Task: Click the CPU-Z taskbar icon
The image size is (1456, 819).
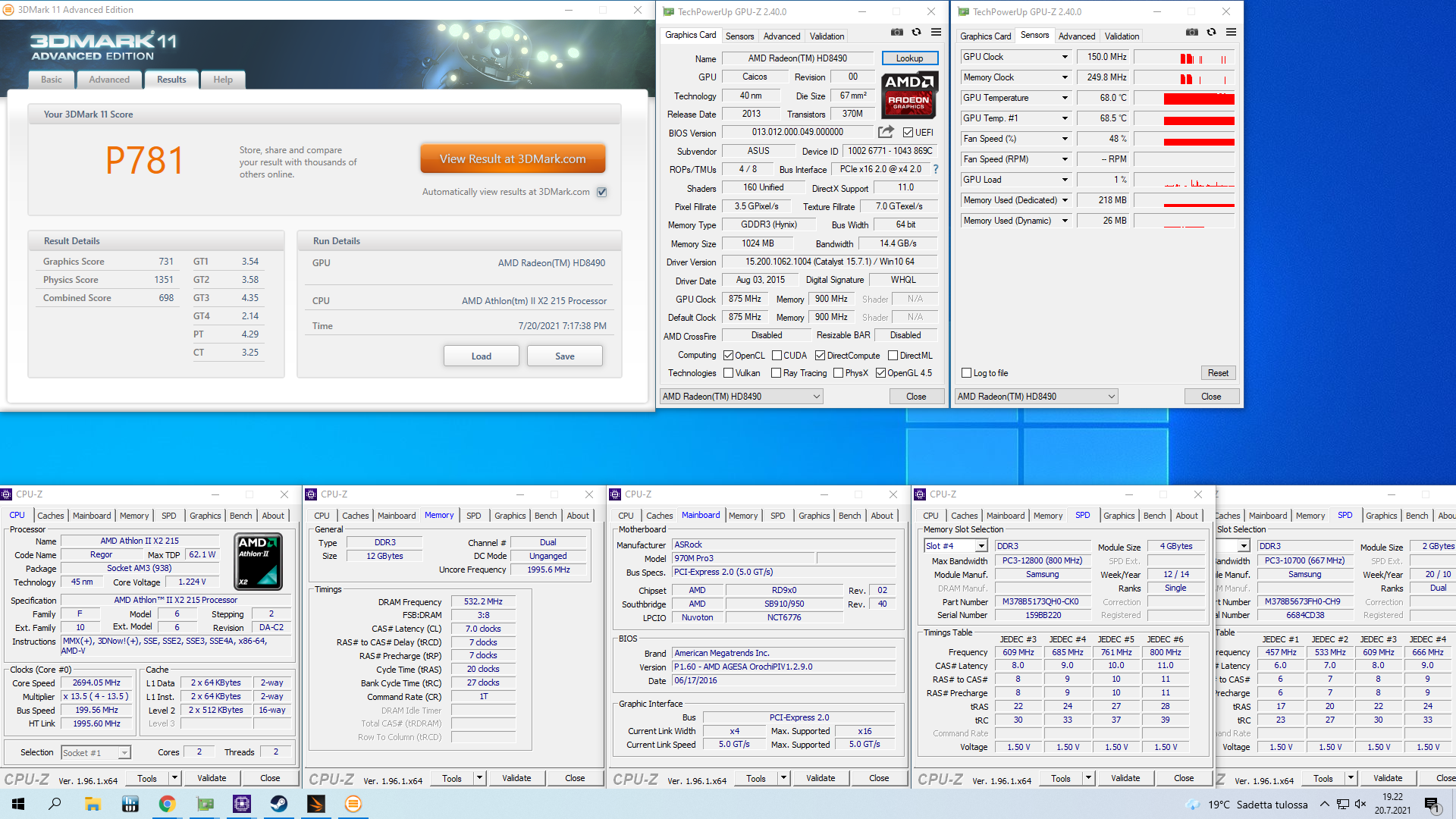Action: point(242,804)
